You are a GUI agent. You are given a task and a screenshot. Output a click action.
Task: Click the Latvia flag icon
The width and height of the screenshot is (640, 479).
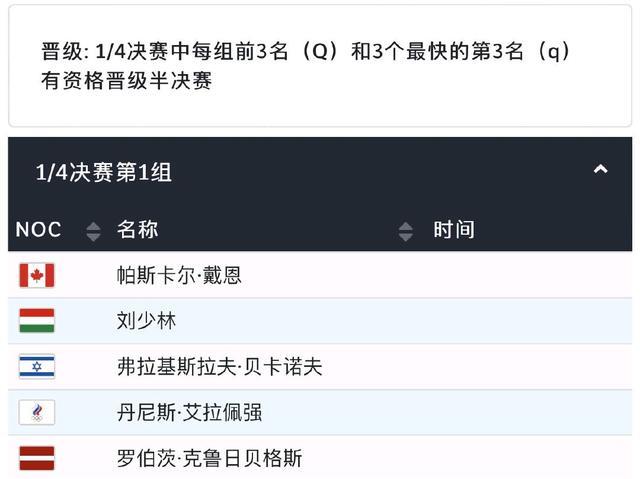(x=37, y=458)
